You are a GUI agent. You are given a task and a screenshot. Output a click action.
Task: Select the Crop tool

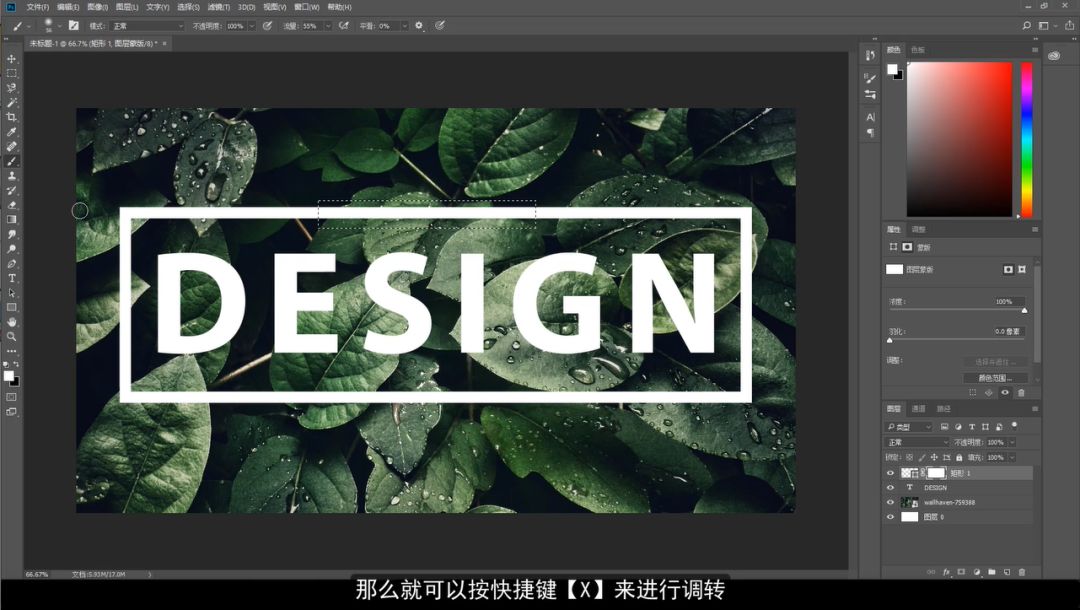pyautogui.click(x=12, y=117)
